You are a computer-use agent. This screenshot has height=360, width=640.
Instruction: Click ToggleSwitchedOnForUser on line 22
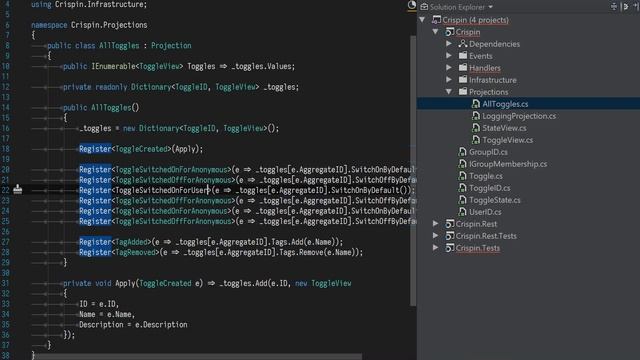[162, 190]
